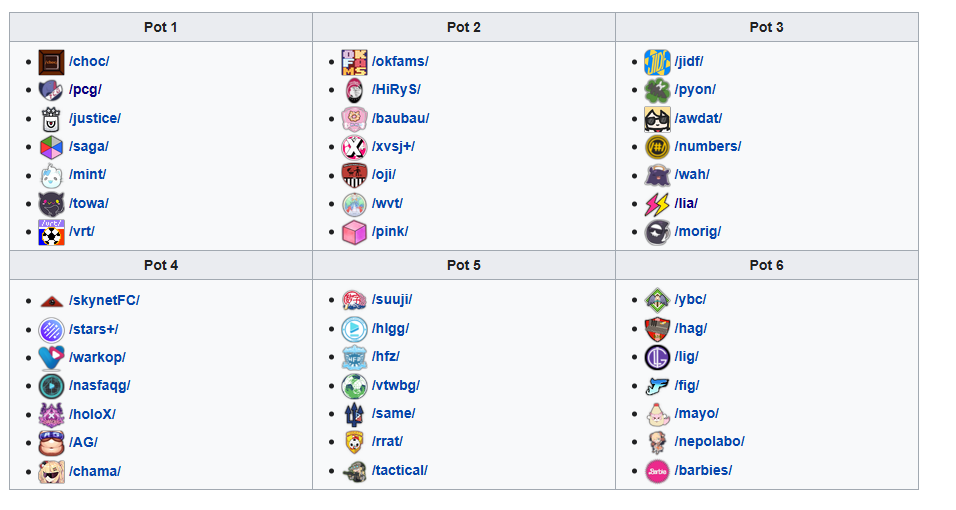The width and height of the screenshot is (956, 510).
Task: Click the /numbers/ gold coin icon
Action: tap(657, 147)
